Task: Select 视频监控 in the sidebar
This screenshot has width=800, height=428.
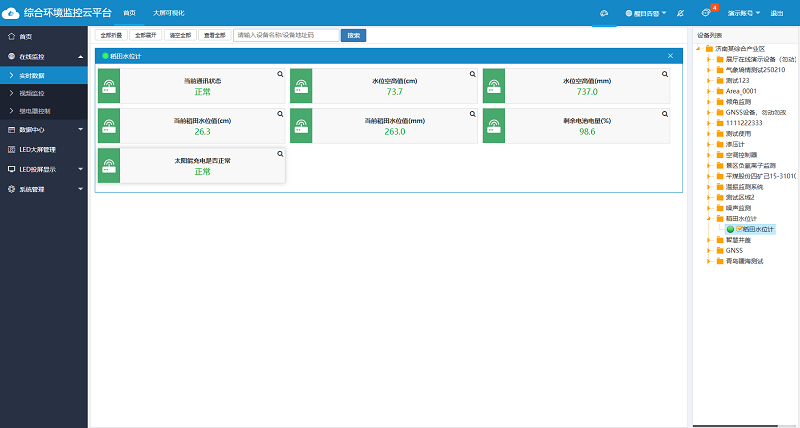Action: point(34,93)
